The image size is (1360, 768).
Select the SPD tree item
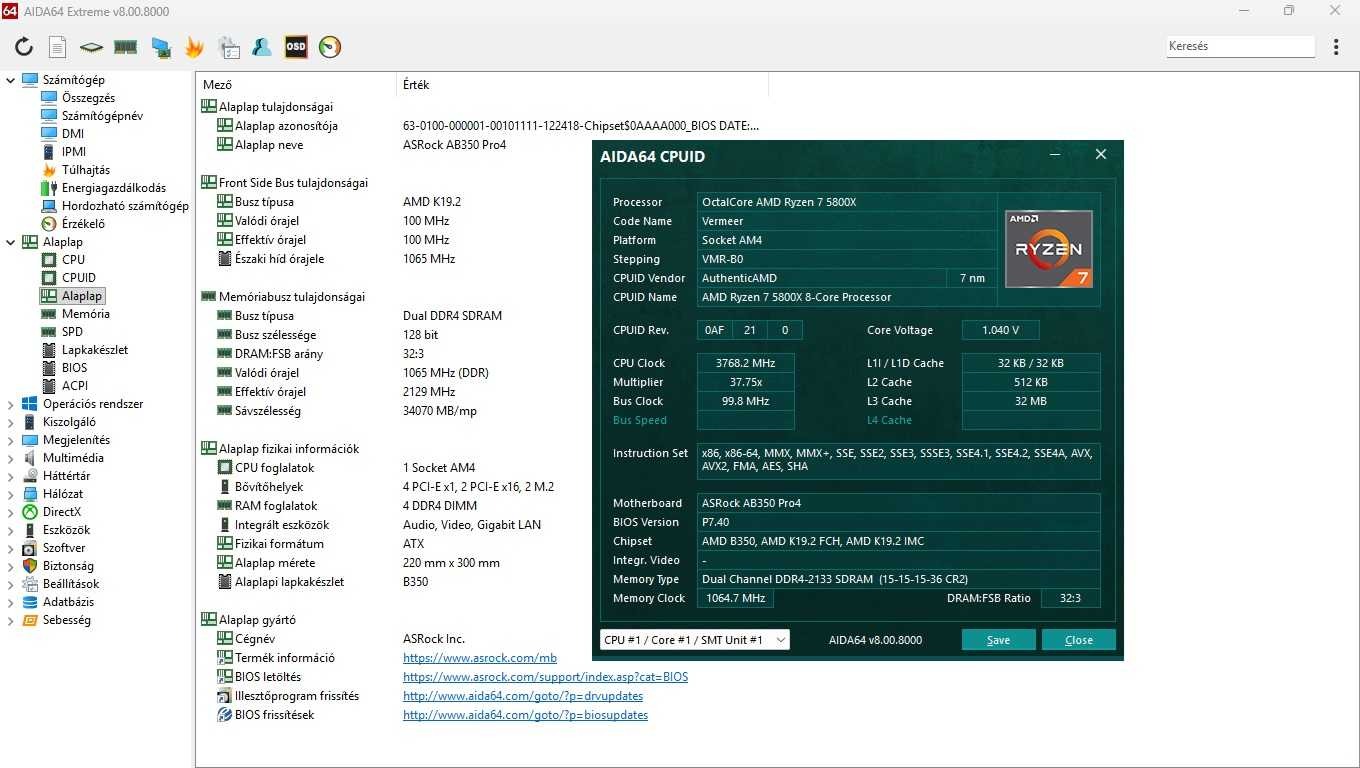tap(72, 332)
